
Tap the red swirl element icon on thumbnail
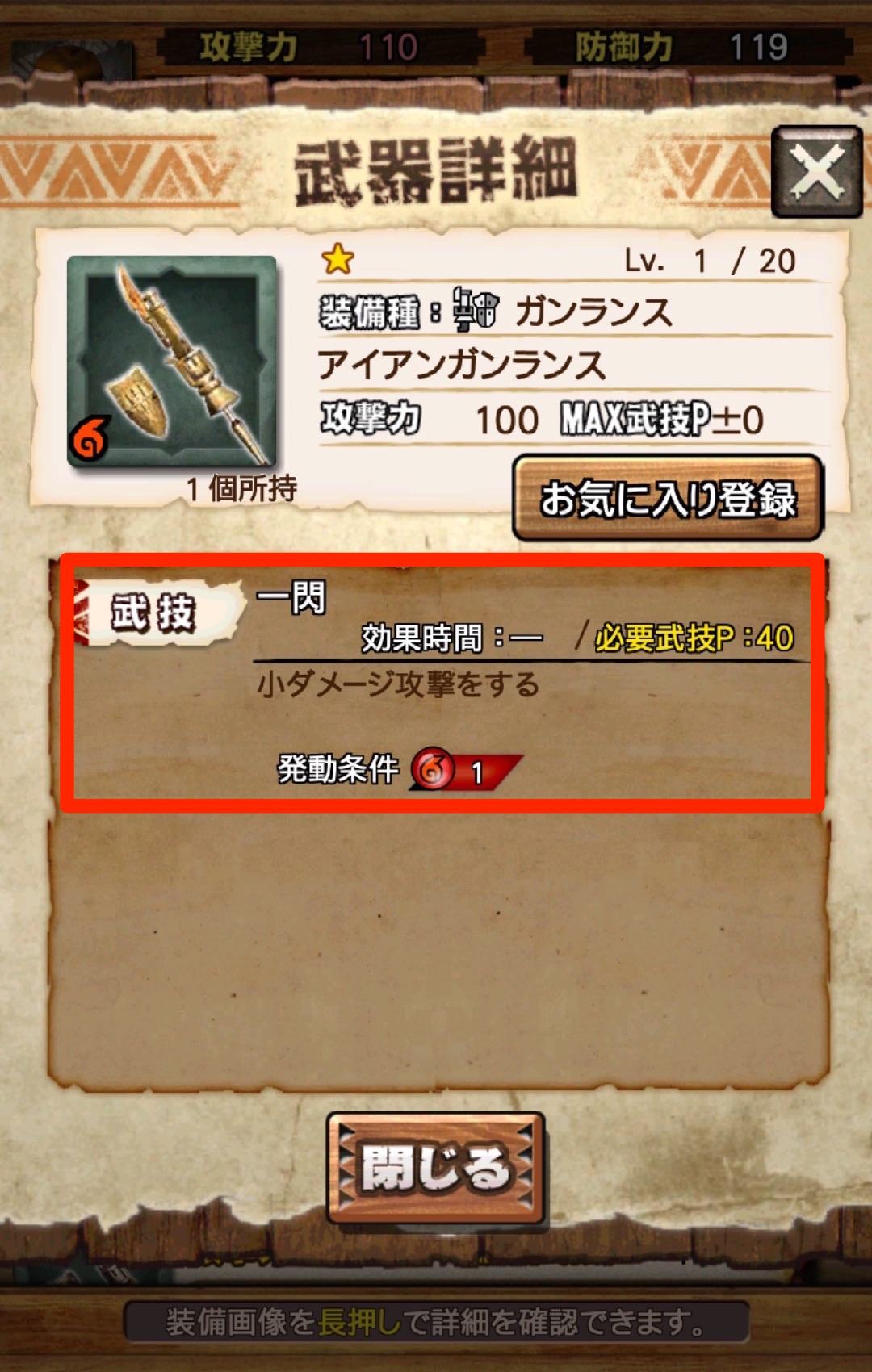click(x=89, y=439)
